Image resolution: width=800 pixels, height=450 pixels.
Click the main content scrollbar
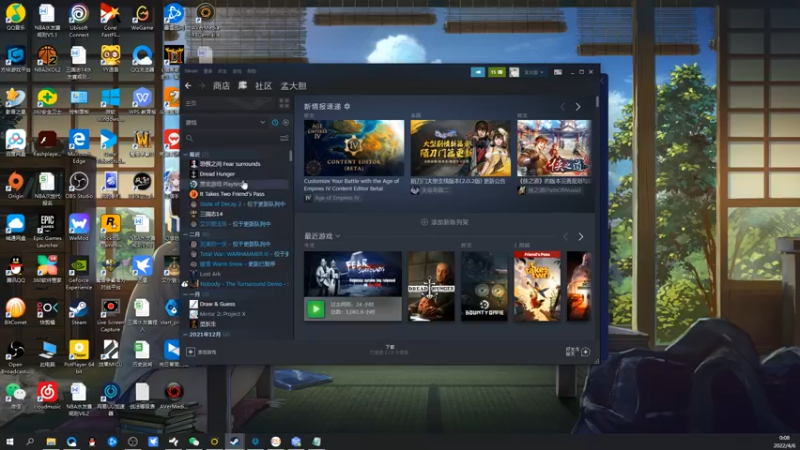tap(597, 102)
